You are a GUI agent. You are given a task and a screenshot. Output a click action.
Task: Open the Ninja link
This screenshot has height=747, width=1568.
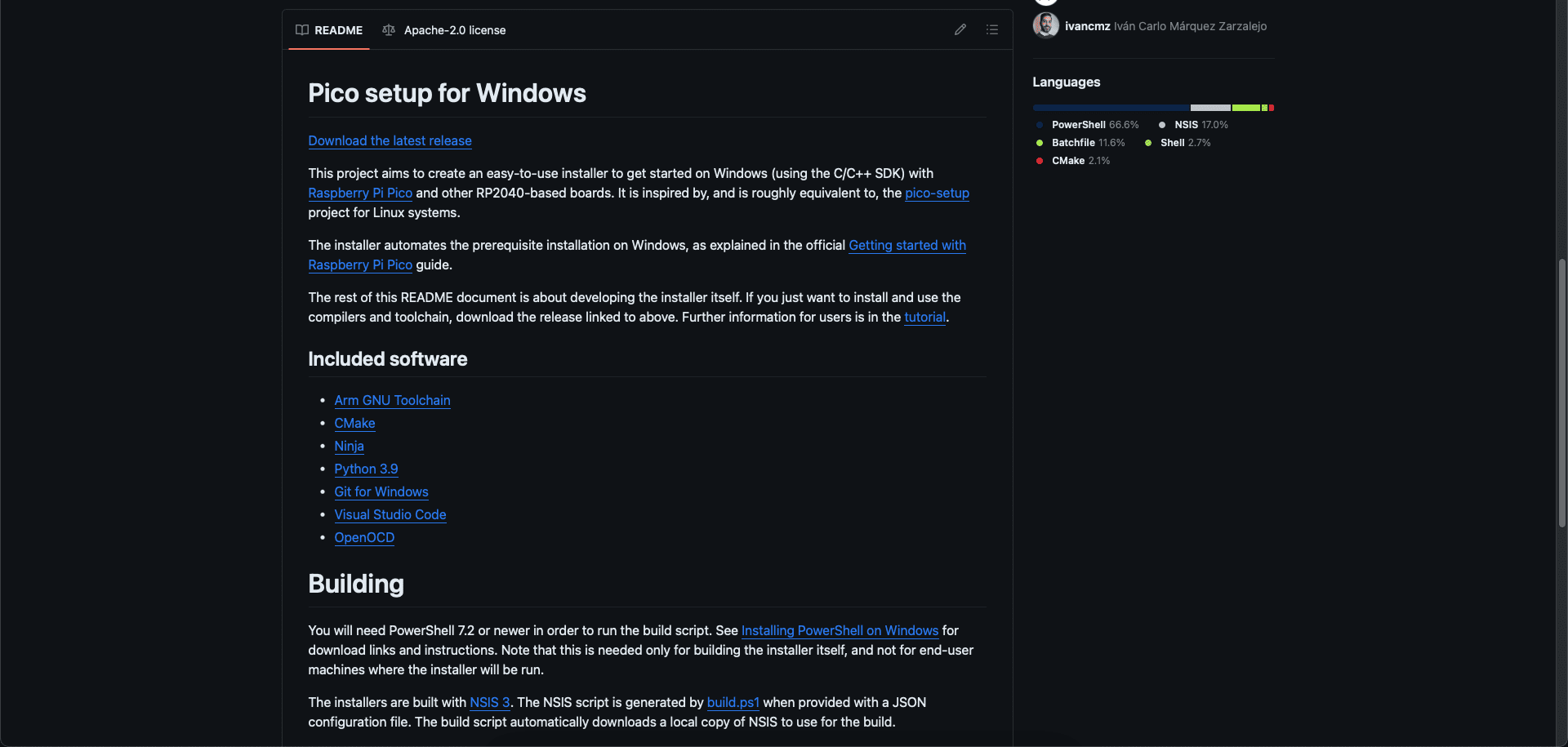click(349, 446)
